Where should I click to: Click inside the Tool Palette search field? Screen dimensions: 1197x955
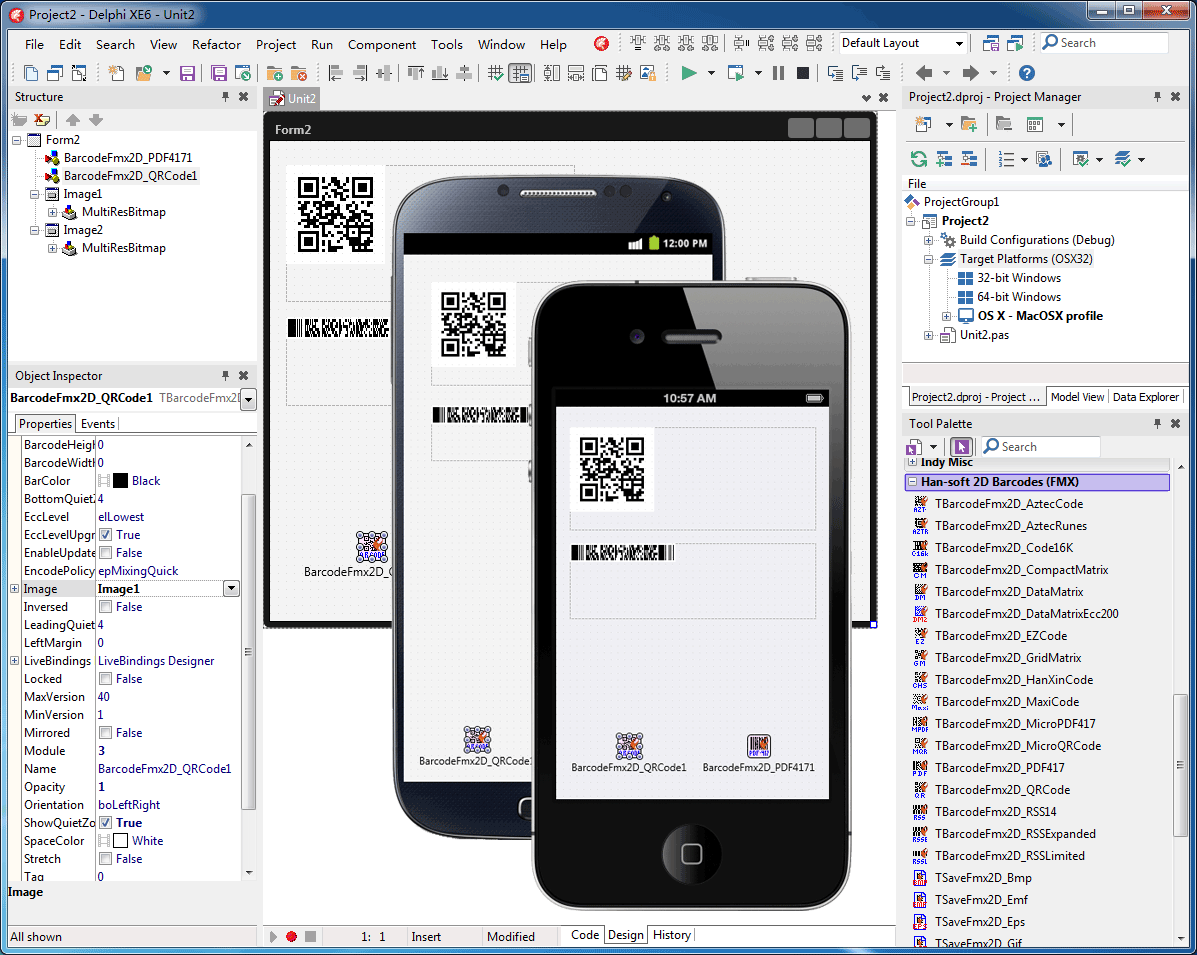[1050, 446]
